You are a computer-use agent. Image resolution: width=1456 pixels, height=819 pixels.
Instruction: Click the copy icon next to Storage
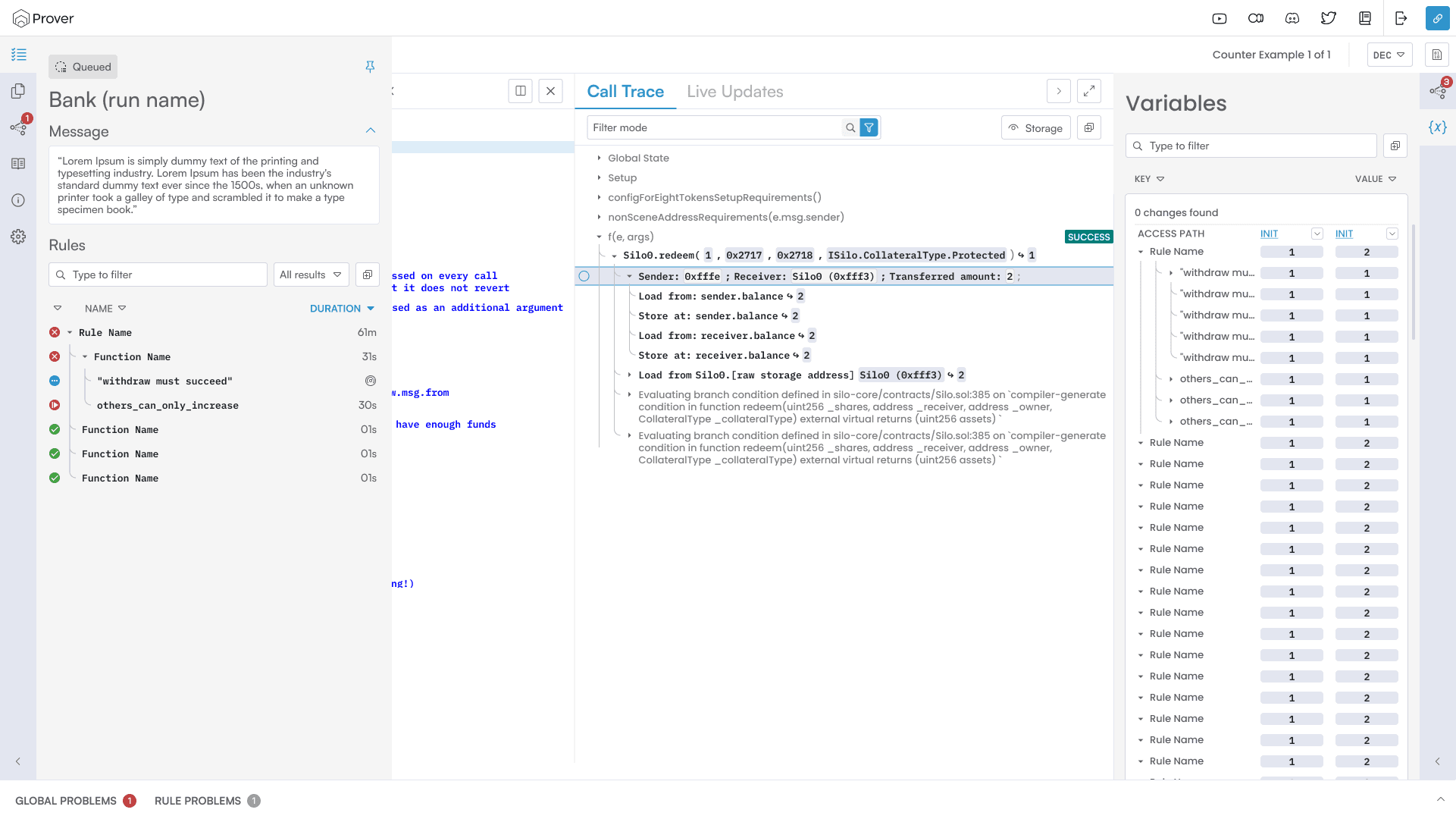point(1089,127)
